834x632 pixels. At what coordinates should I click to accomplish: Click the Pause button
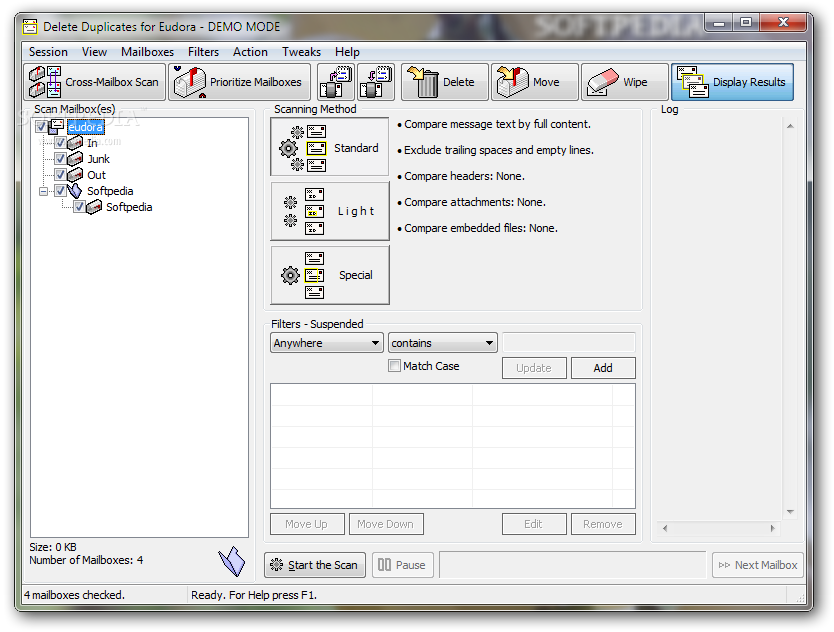403,565
